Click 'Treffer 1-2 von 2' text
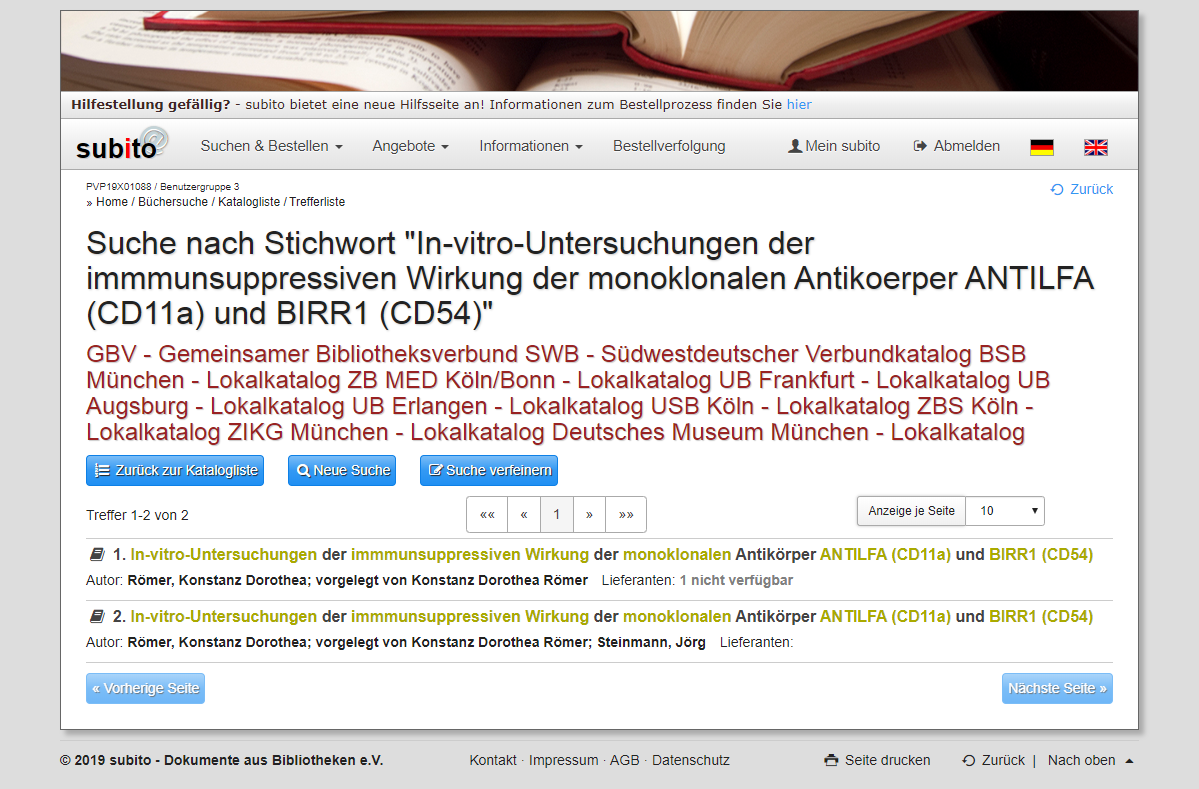This screenshot has width=1199, height=789. click(138, 515)
